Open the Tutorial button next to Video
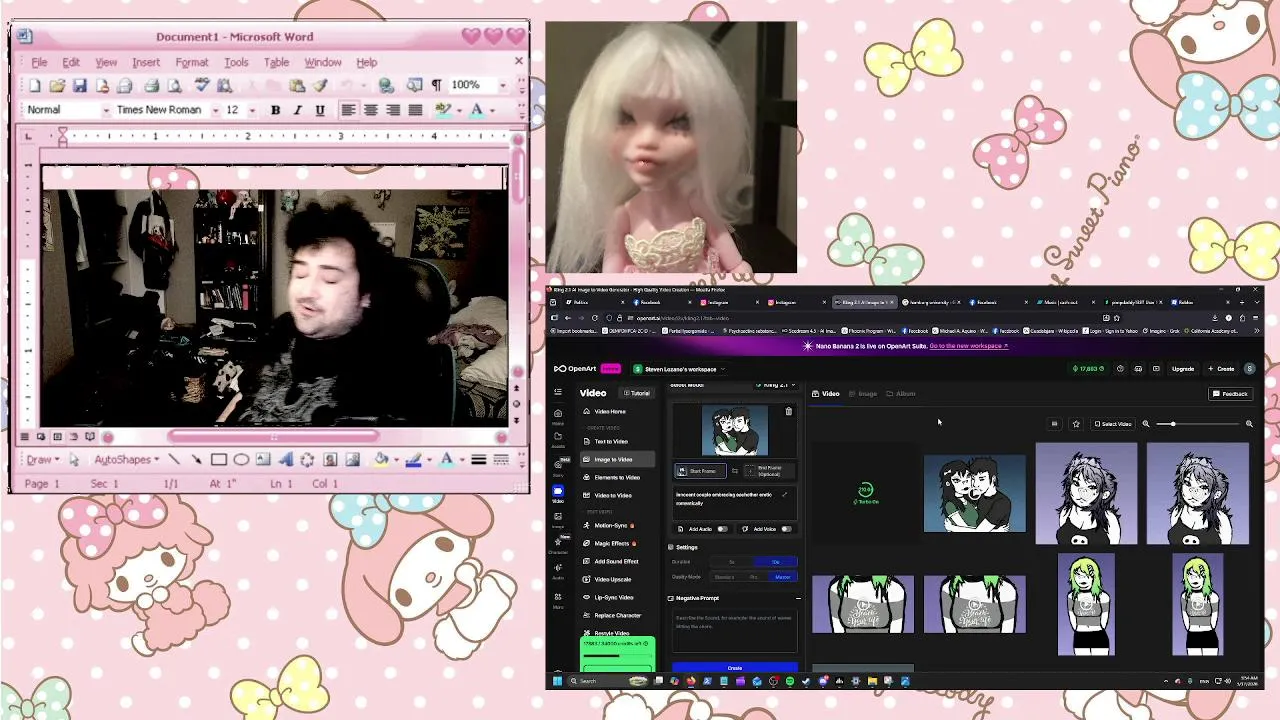The height and width of the screenshot is (720, 1280). [x=635, y=393]
